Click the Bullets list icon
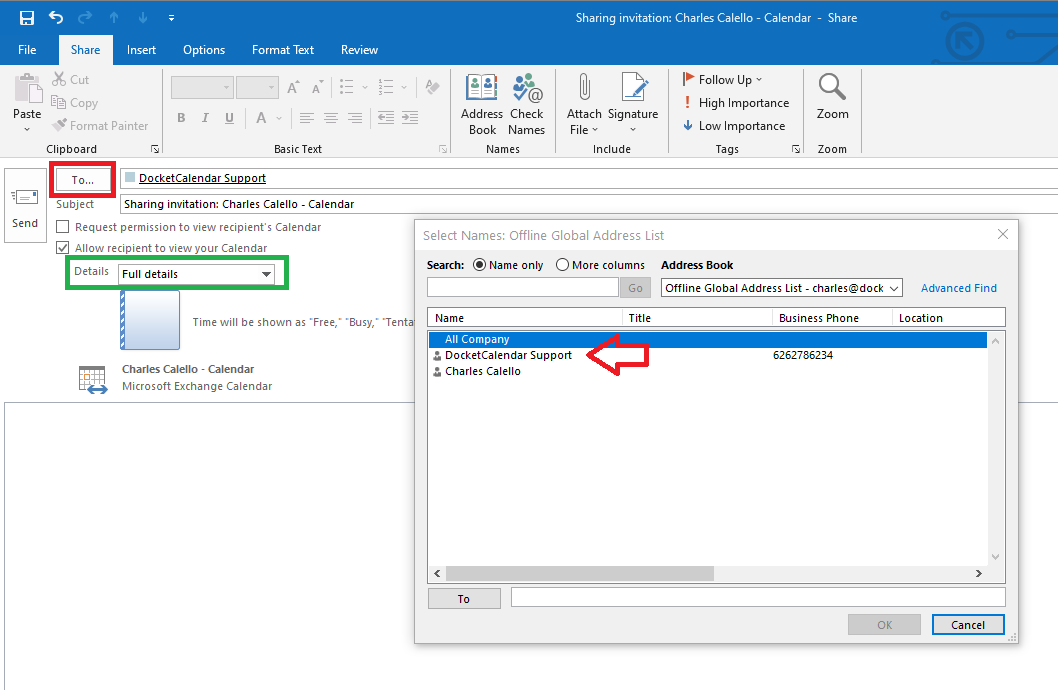 [347, 87]
